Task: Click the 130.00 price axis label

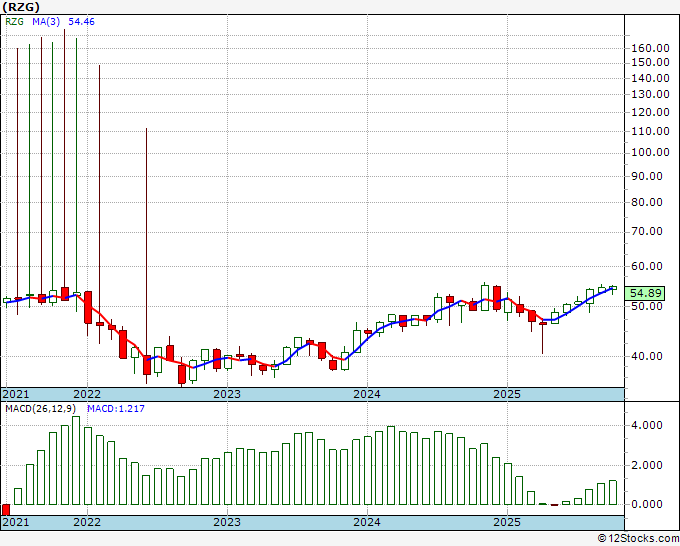Action: click(650, 94)
